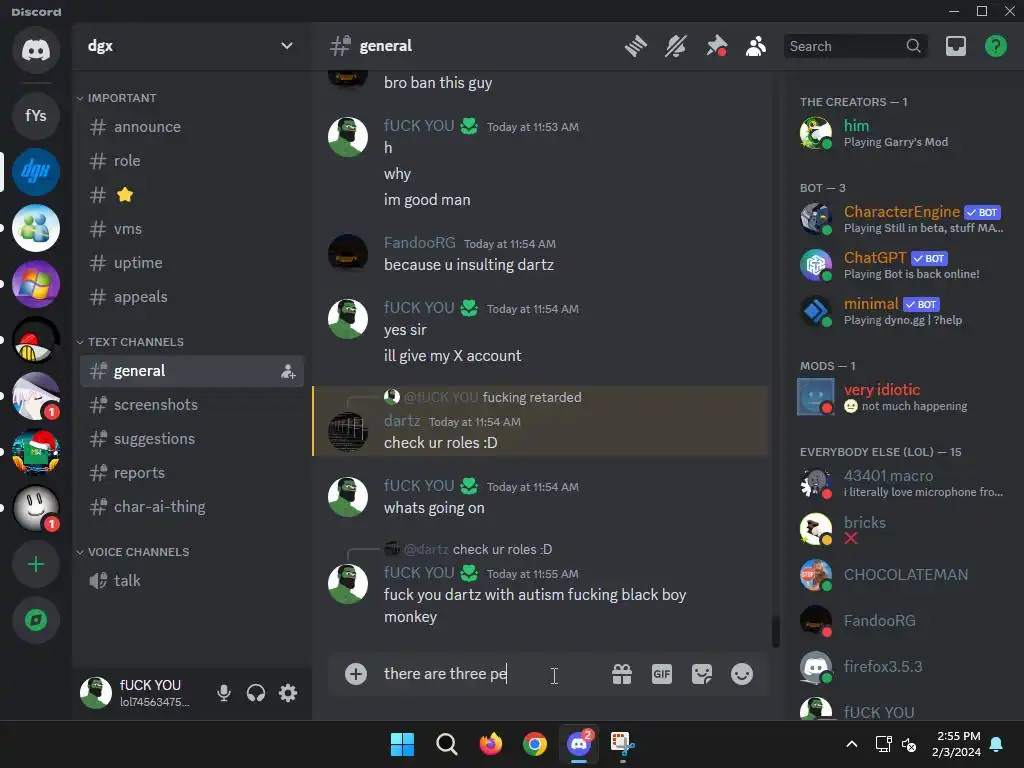This screenshot has width=1024, height=768.
Task: Launch Firefox from the taskbar
Action: pos(490,744)
